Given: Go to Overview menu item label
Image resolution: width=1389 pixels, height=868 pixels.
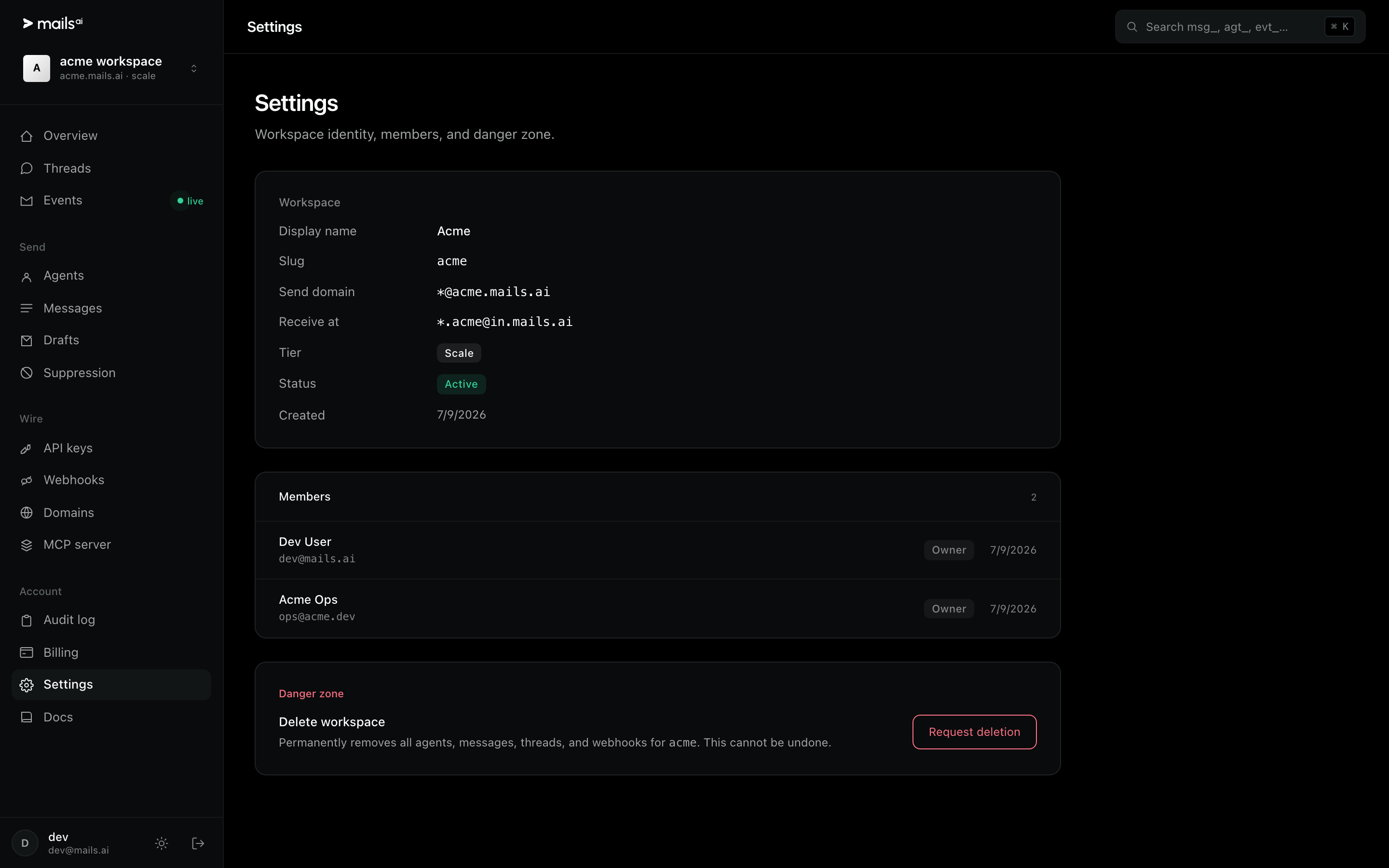Looking at the screenshot, I should [70, 136].
